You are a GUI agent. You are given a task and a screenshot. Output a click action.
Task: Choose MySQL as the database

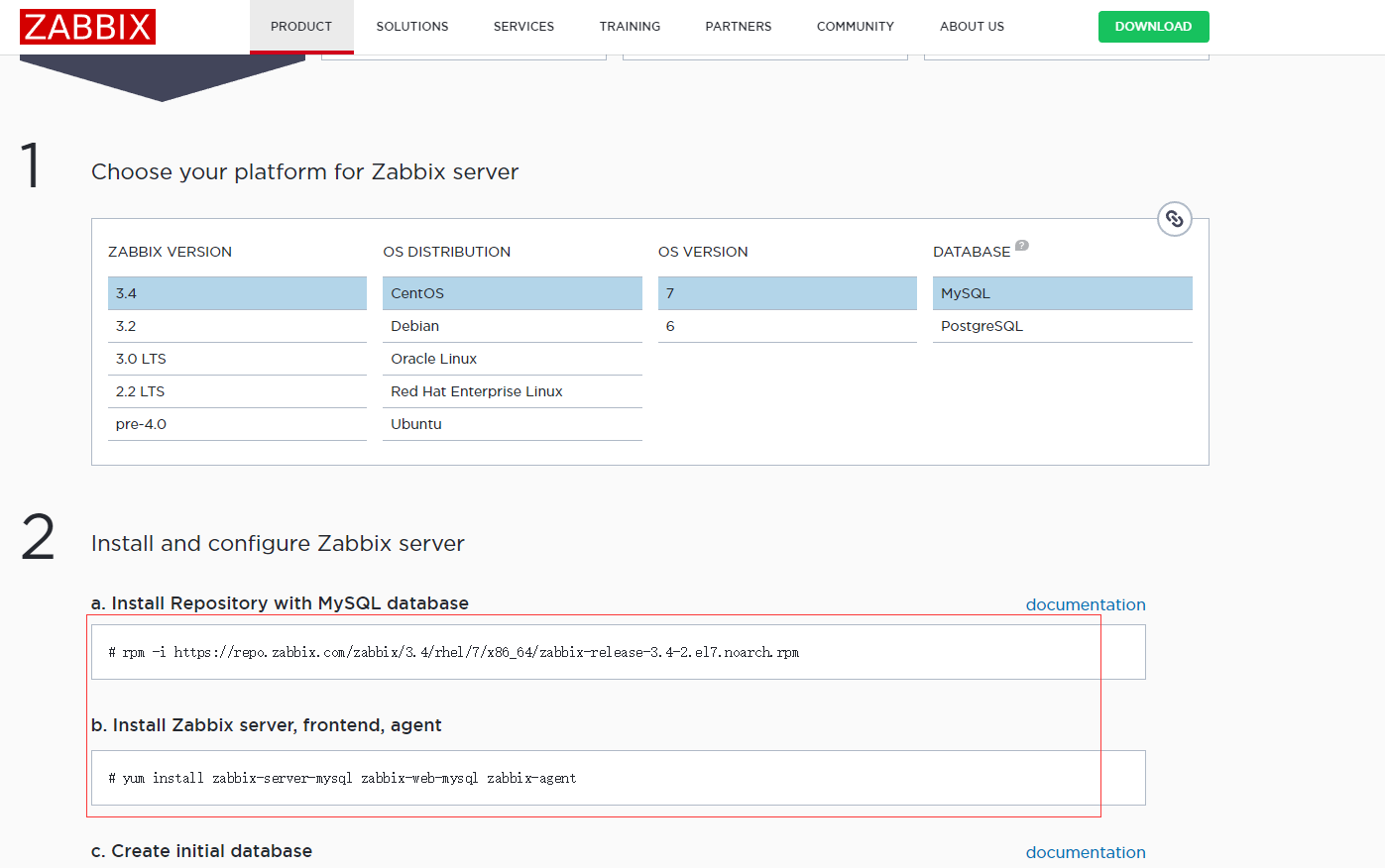click(x=1063, y=293)
